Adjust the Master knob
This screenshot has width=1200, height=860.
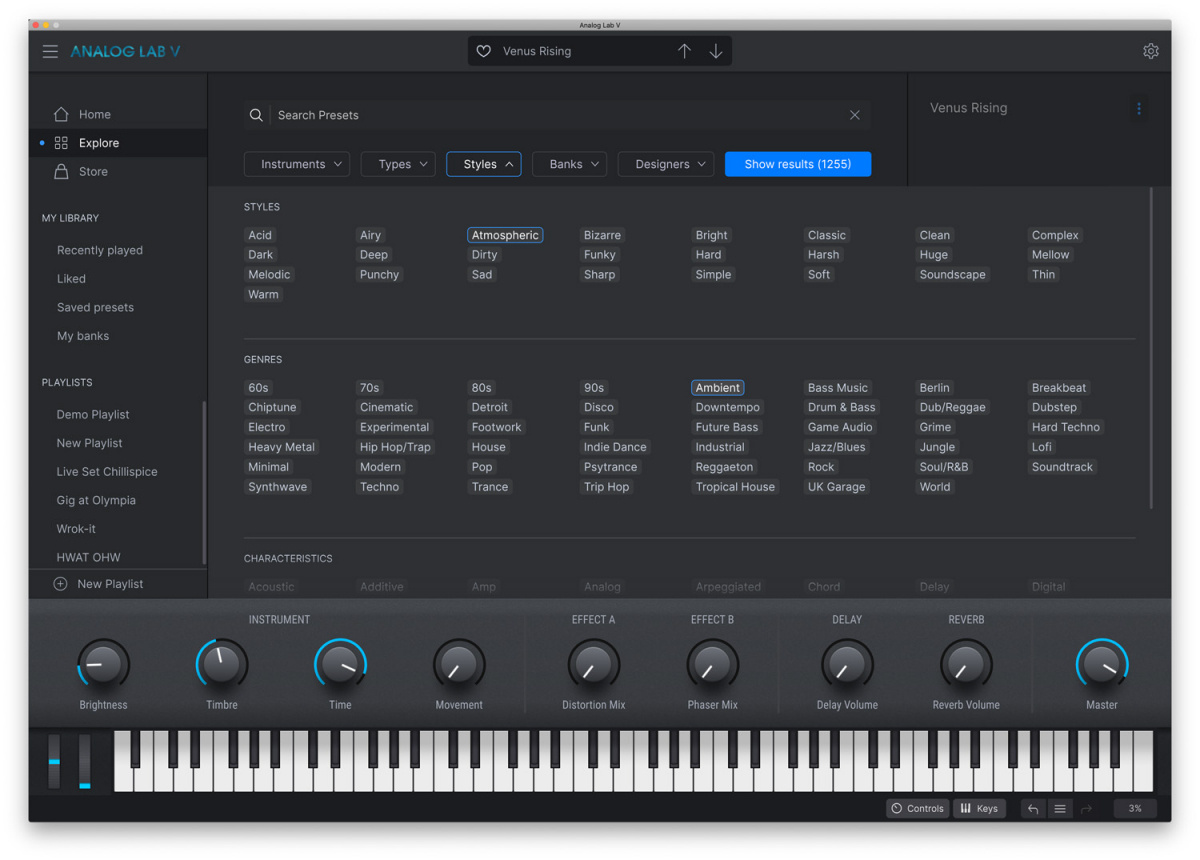click(x=1101, y=664)
